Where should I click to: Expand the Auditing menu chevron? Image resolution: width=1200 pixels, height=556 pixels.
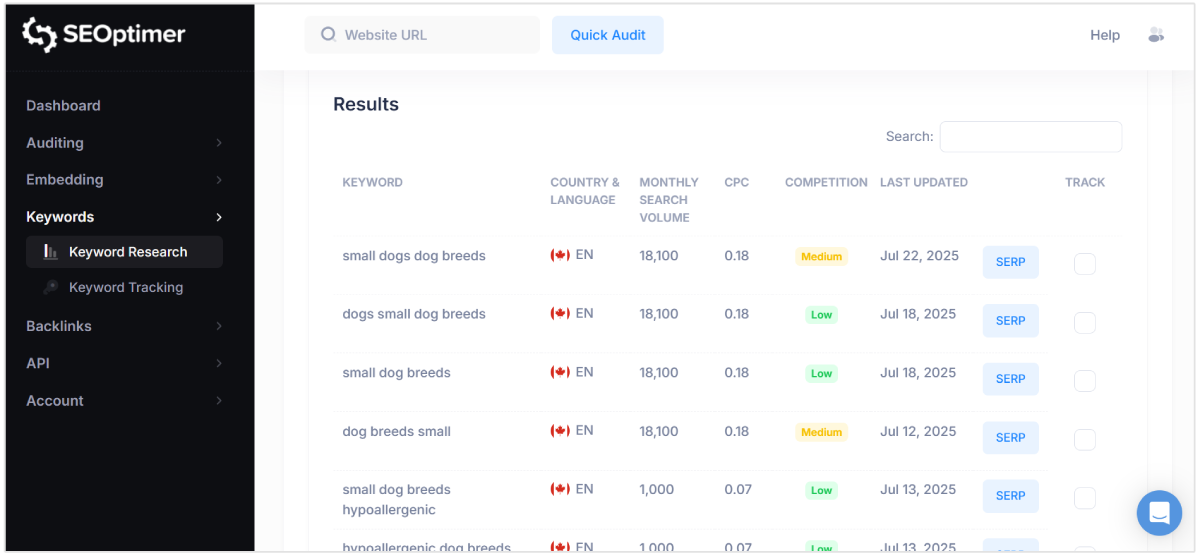tap(219, 143)
